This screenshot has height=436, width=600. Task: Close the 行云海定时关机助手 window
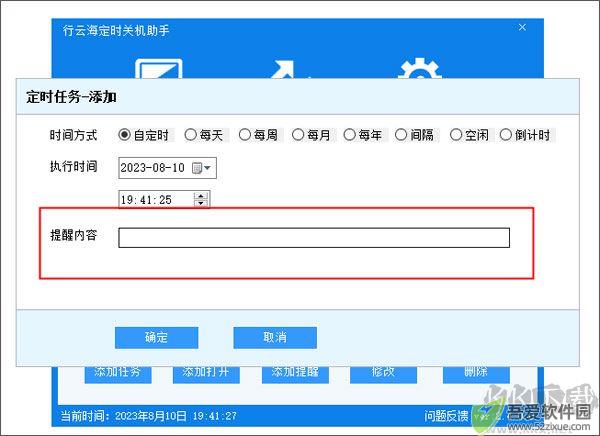[522, 27]
